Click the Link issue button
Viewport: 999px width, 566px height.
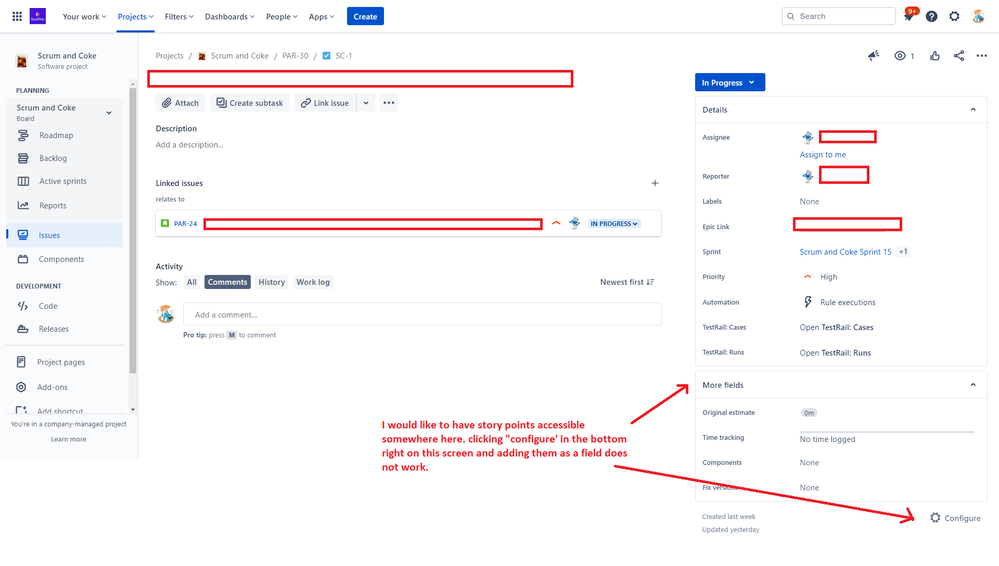[325, 103]
